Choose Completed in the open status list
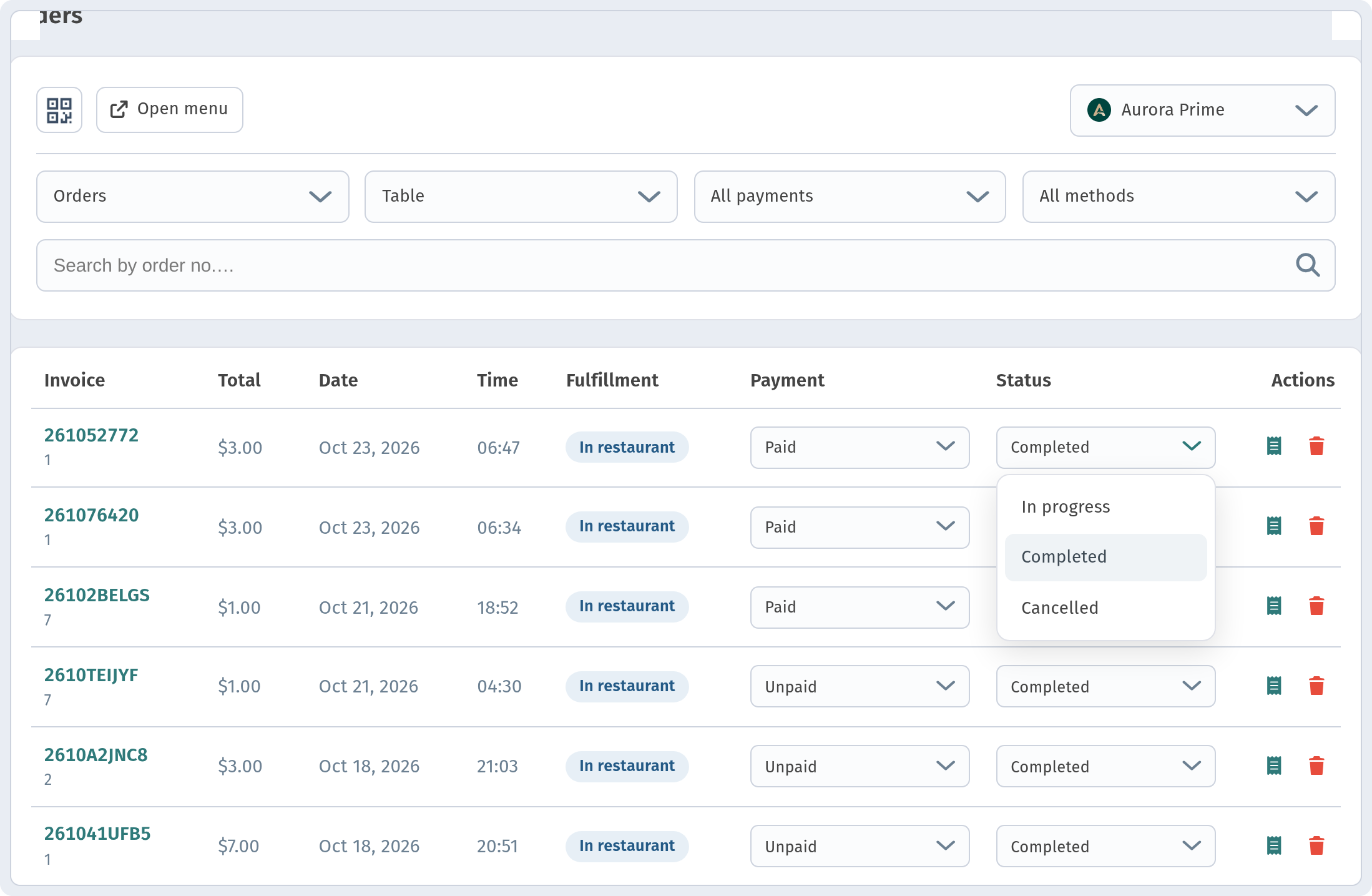Image resolution: width=1372 pixels, height=896 pixels. 1105,557
